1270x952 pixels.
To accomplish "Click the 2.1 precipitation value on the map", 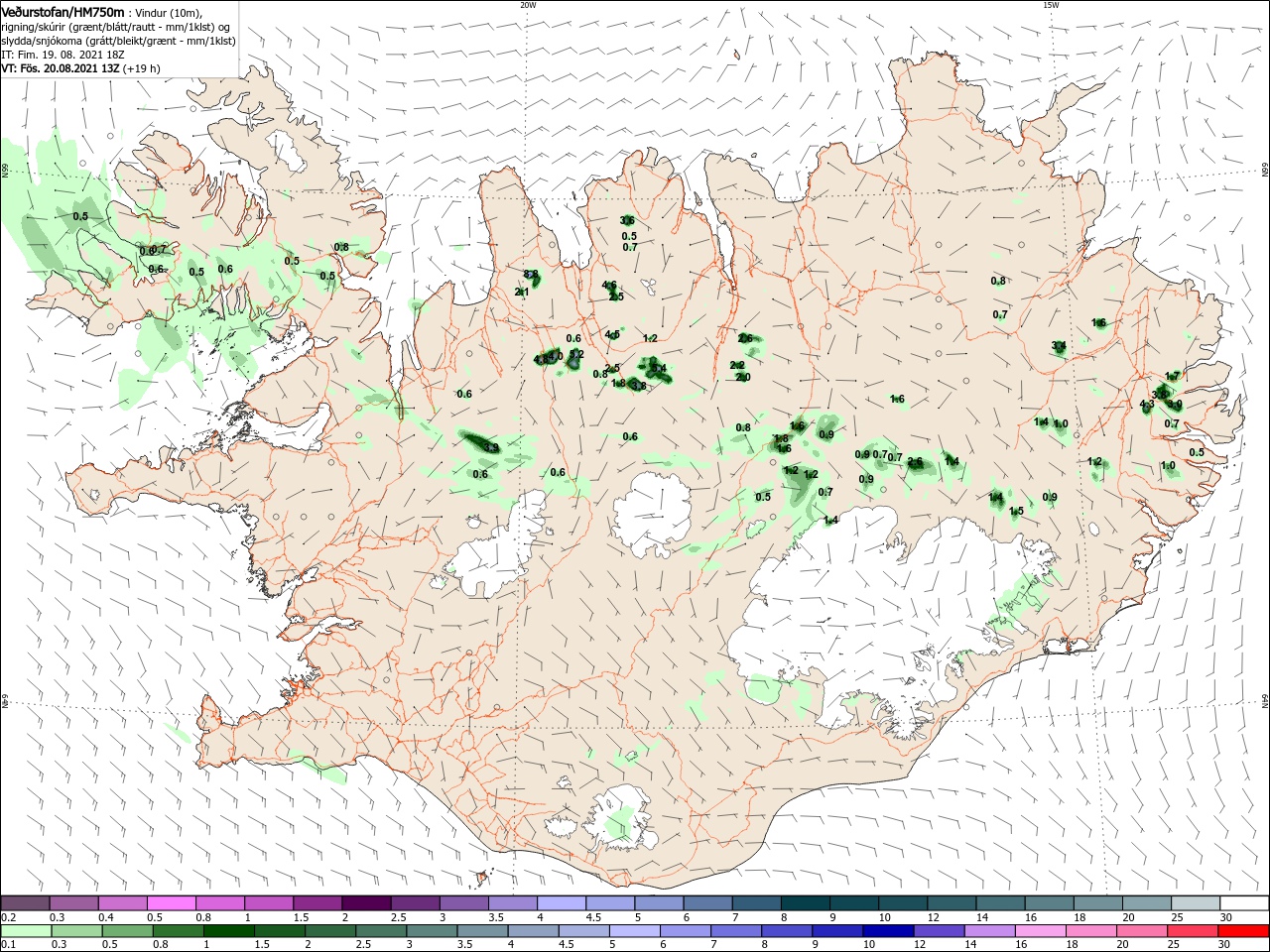I will click(522, 292).
